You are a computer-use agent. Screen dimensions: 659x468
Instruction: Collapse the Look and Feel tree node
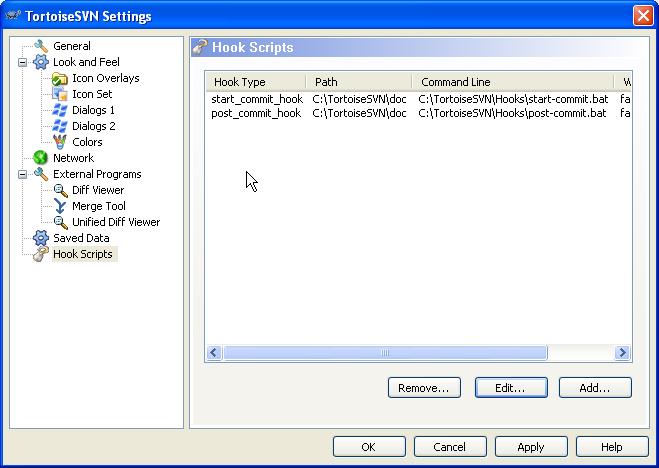[23, 63]
